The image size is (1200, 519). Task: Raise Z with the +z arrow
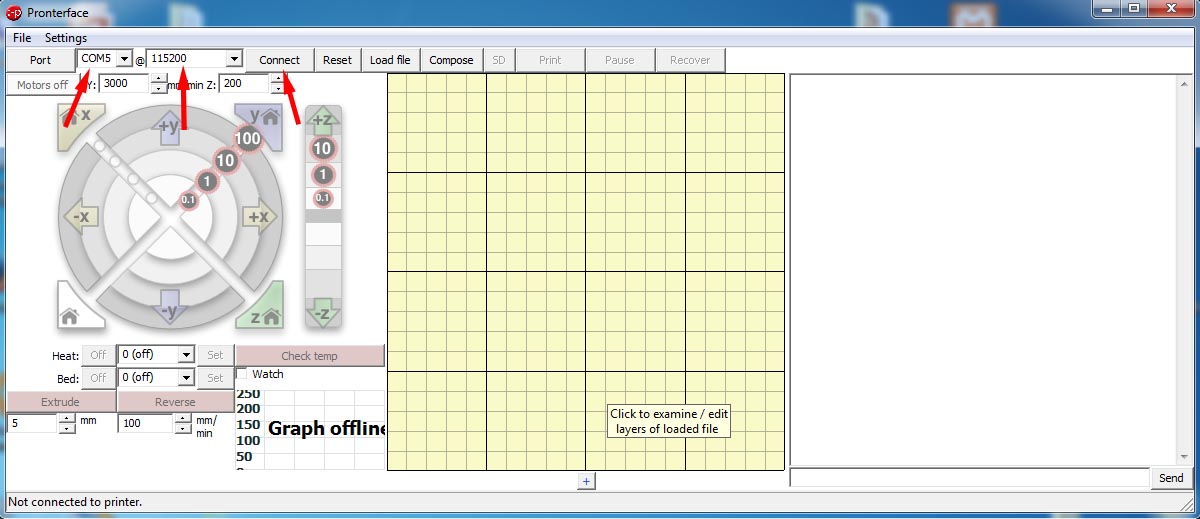pyautogui.click(x=322, y=121)
